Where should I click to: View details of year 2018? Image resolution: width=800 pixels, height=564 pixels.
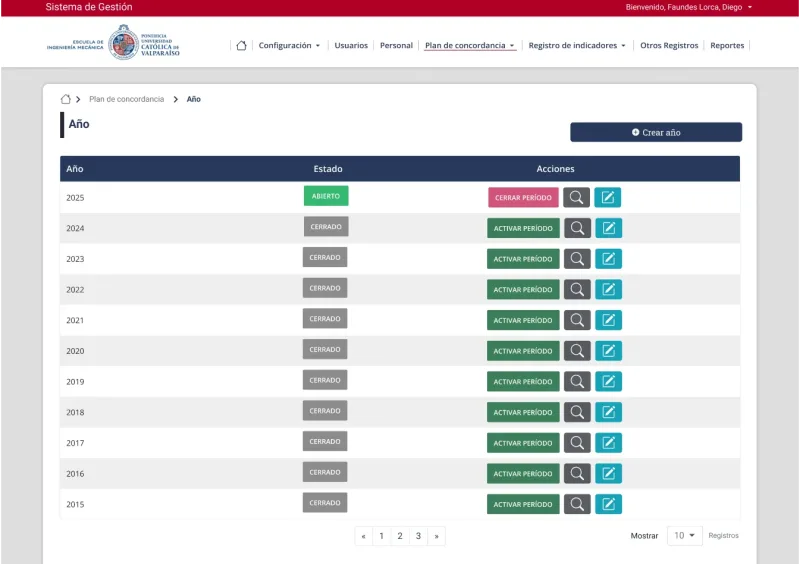(577, 412)
